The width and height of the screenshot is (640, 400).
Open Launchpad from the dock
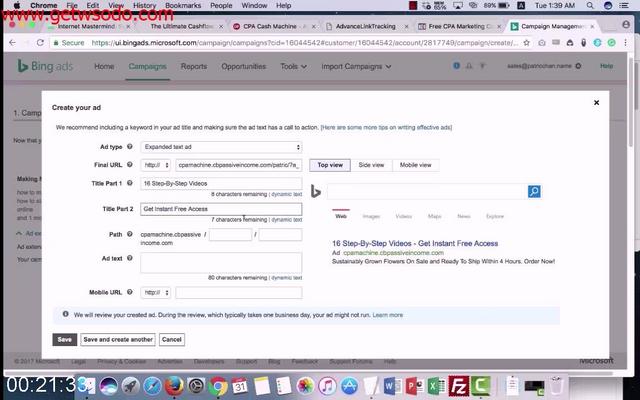point(131,385)
